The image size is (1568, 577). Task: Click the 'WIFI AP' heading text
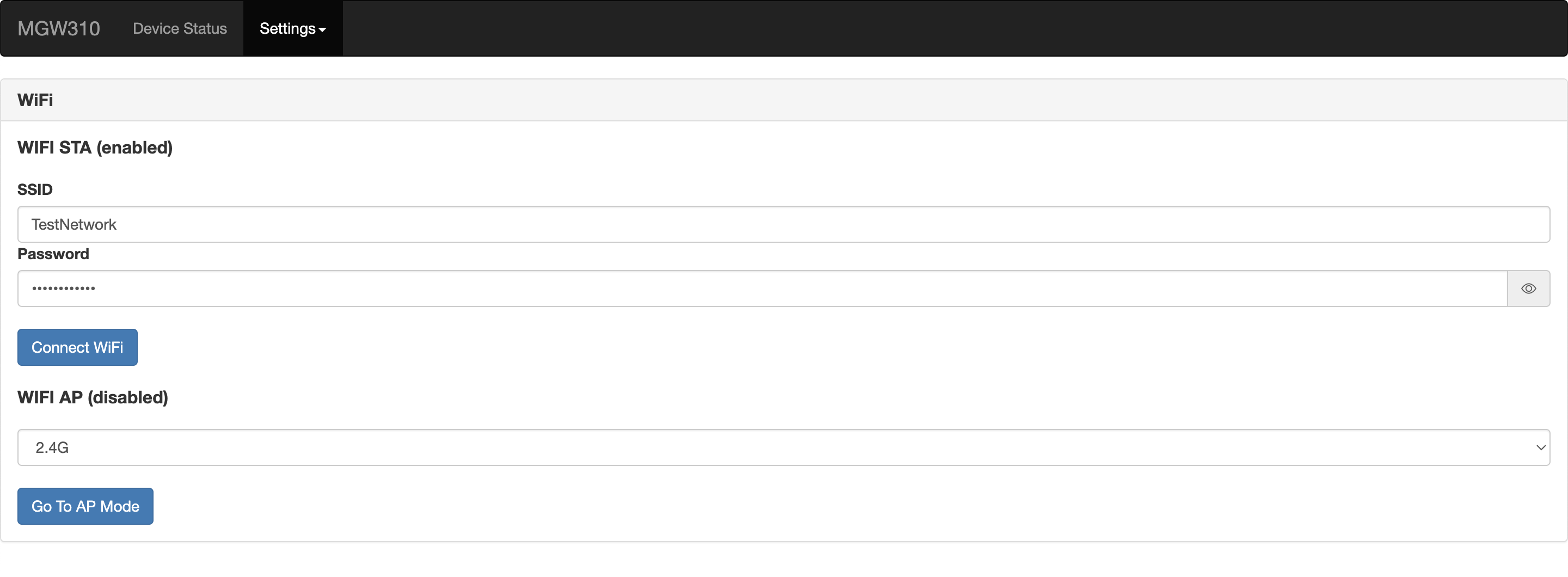(50, 397)
